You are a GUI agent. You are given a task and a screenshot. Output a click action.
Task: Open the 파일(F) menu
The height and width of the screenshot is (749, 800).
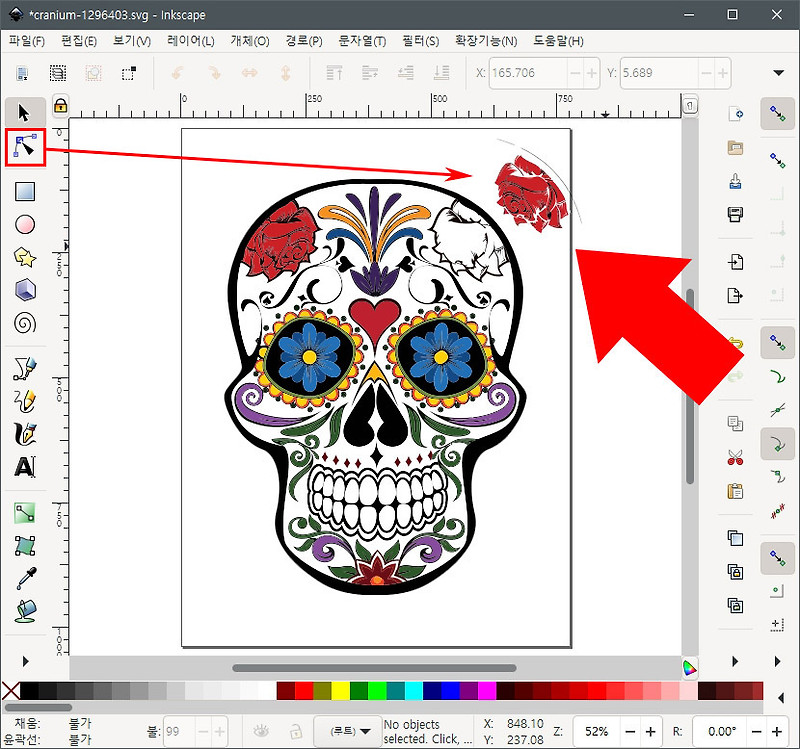[27, 41]
